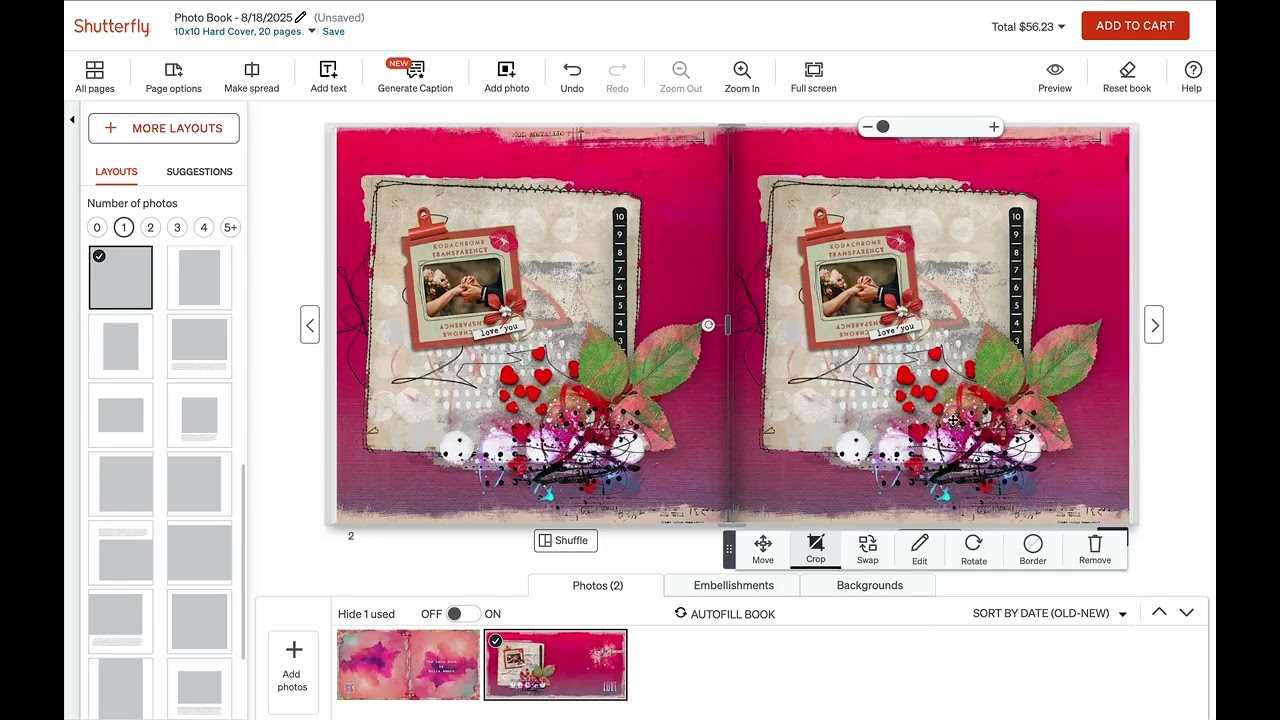Click the pencil icon to rename book
The image size is (1280, 720).
coord(301,17)
